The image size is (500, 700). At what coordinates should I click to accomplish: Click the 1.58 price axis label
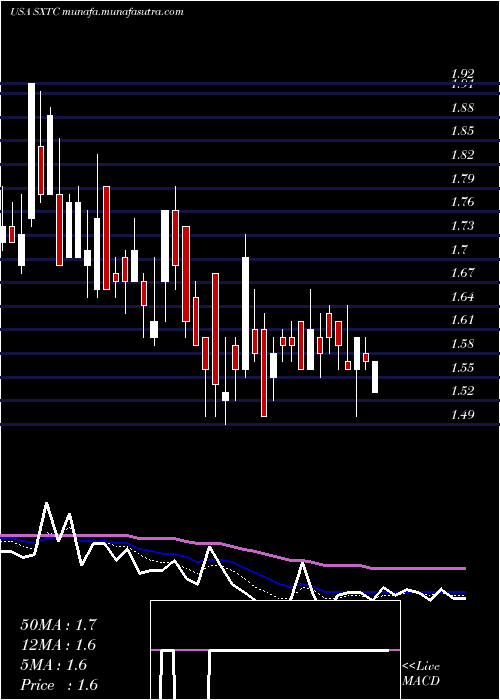[462, 344]
